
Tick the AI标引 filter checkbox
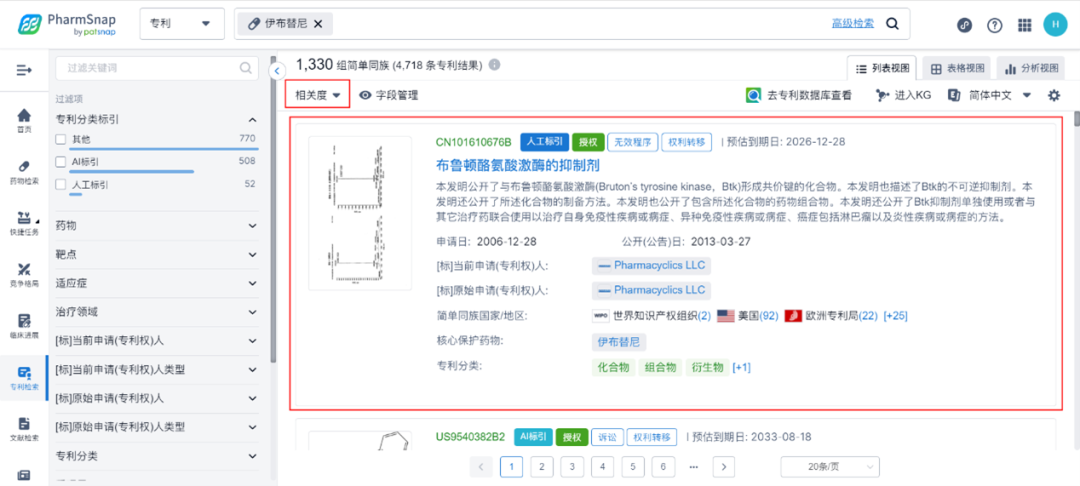tap(61, 161)
